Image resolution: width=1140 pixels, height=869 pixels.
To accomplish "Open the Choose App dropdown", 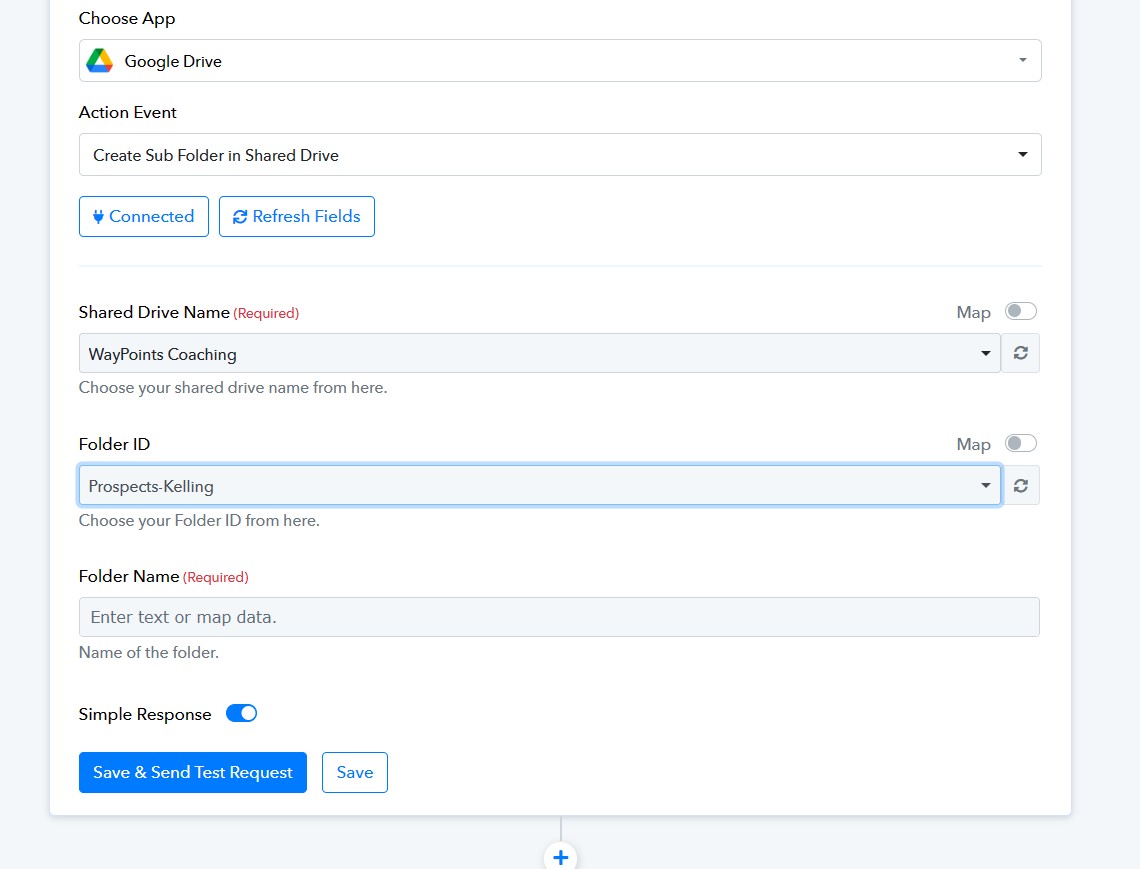I will (560, 60).
